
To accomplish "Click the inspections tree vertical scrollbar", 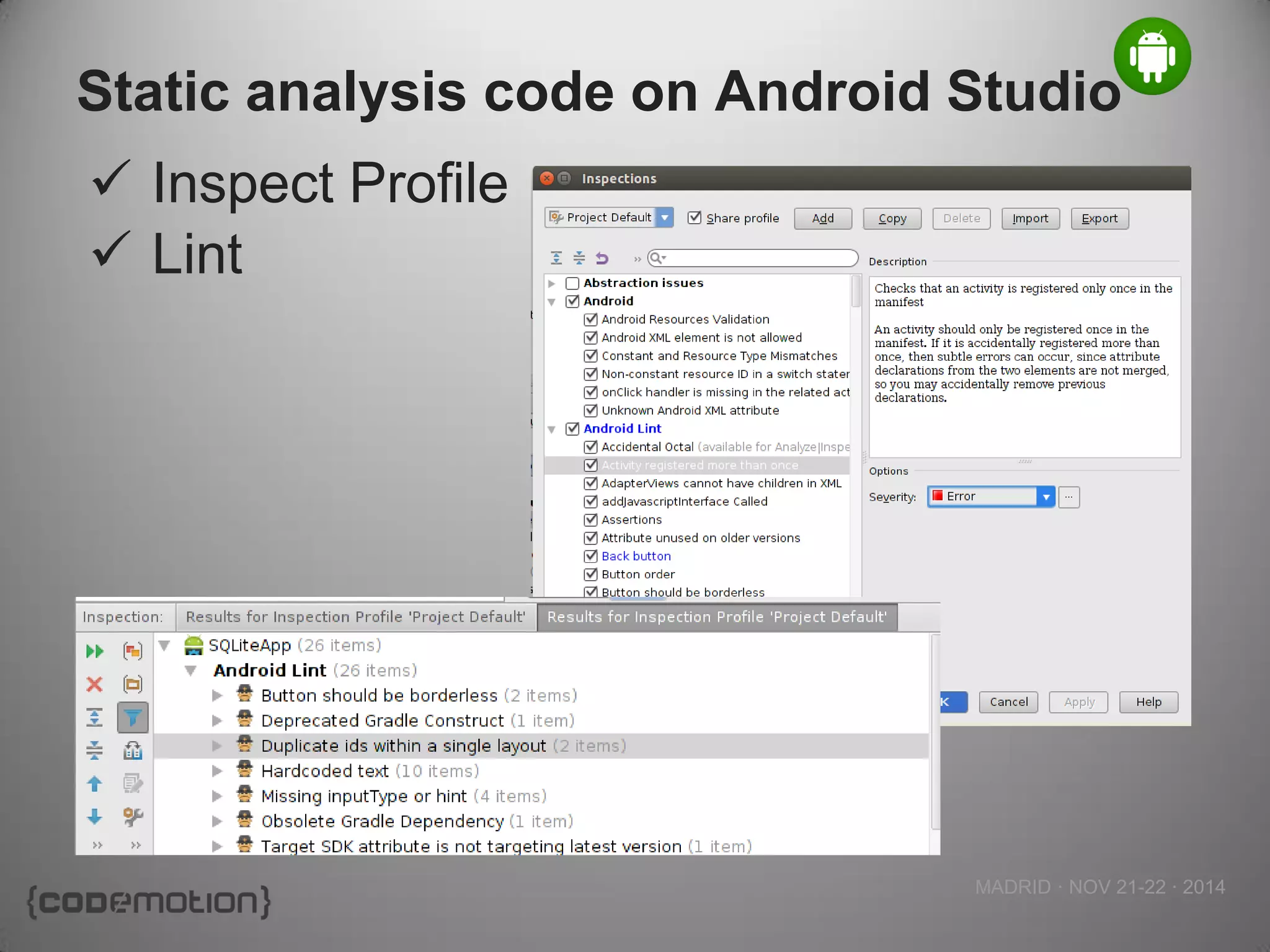I will [856, 291].
